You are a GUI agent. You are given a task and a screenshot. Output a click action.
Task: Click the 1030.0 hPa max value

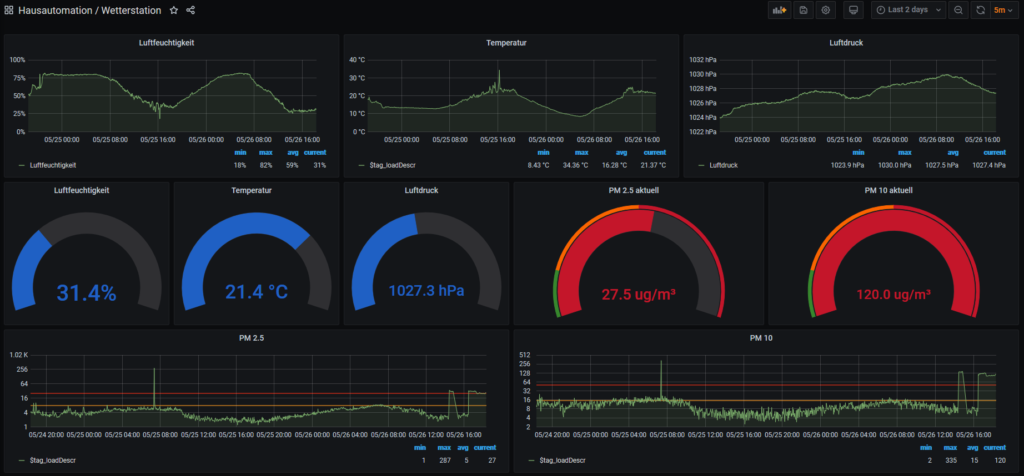(894, 165)
